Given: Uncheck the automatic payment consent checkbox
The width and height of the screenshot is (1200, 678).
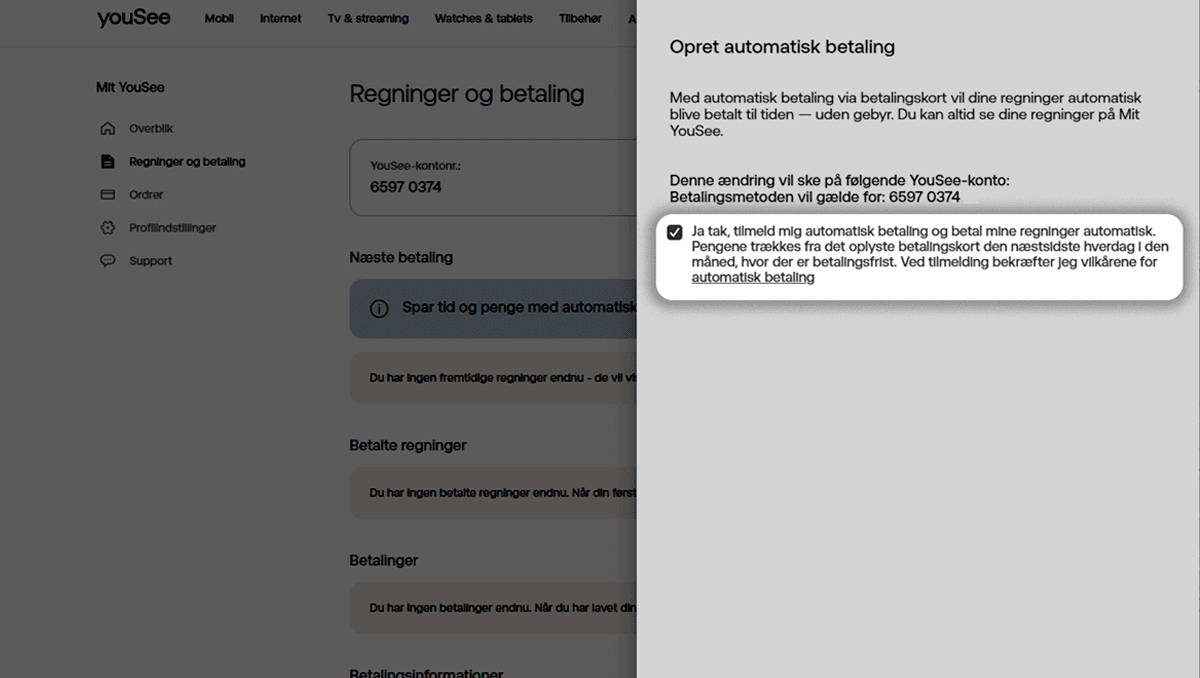Looking at the screenshot, I should point(675,233).
